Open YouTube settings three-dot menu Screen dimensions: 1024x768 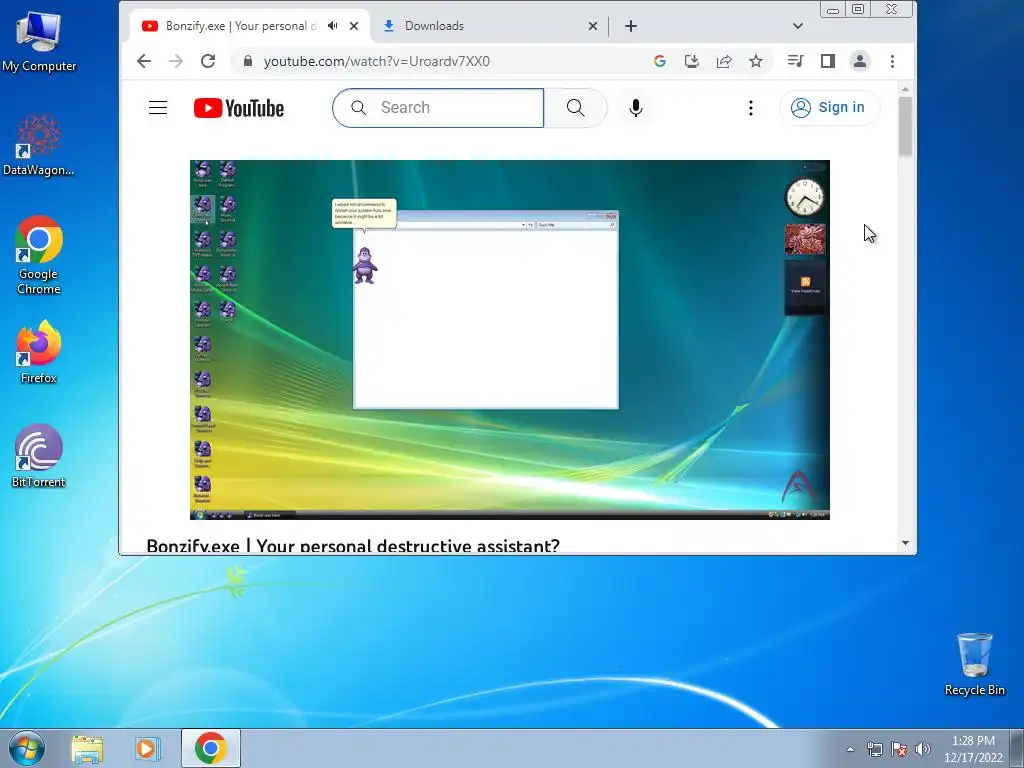coord(751,108)
